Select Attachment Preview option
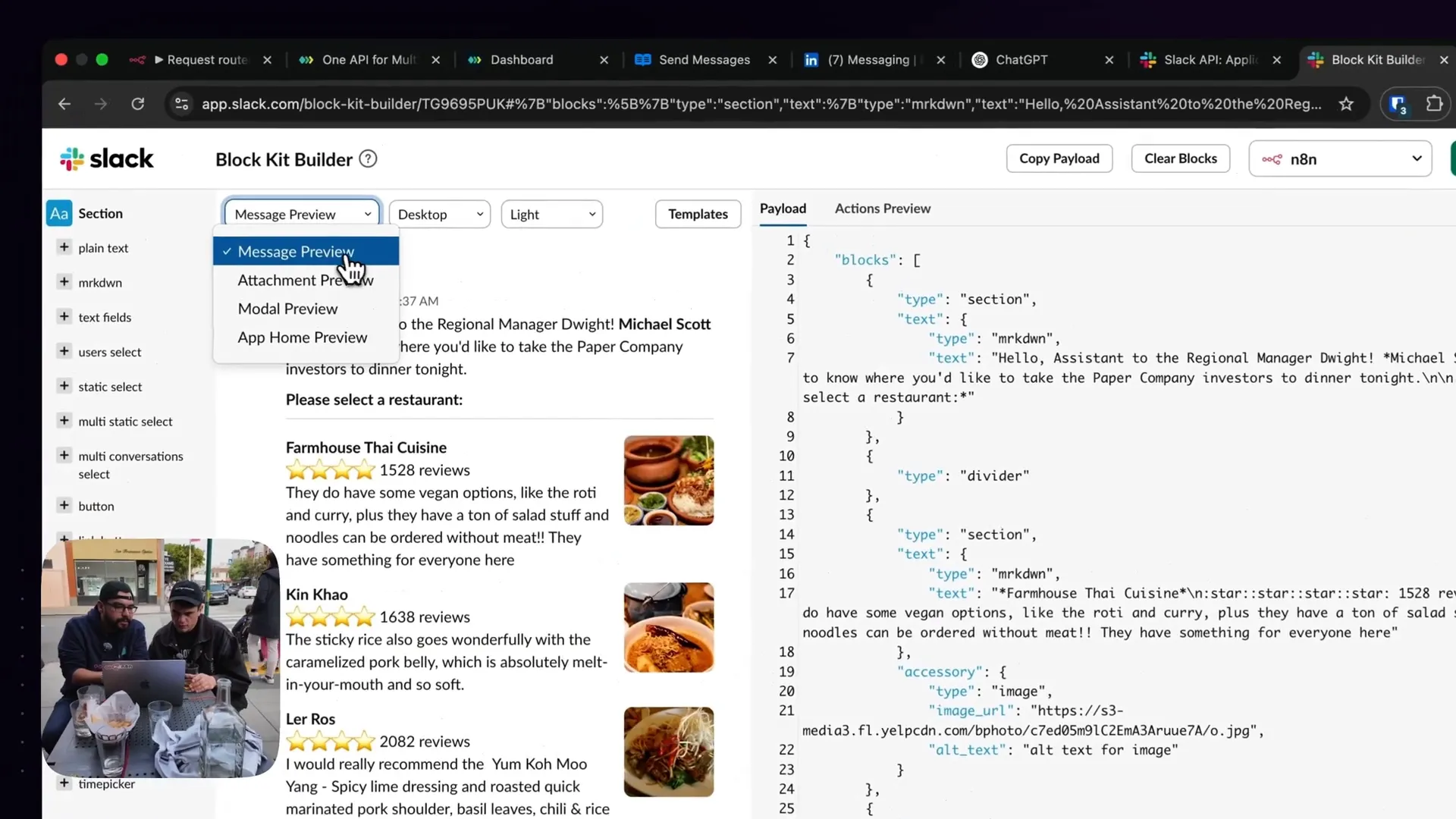 click(x=306, y=280)
